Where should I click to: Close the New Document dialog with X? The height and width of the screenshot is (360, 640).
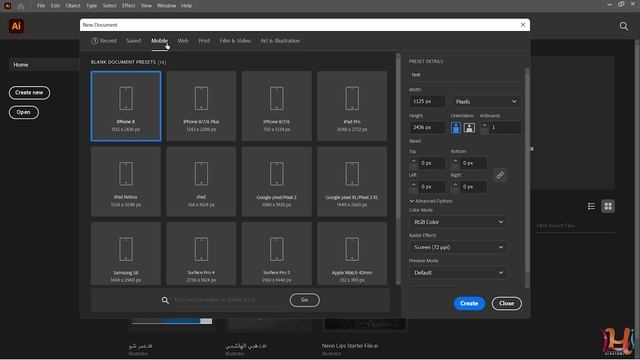[x=523, y=25]
